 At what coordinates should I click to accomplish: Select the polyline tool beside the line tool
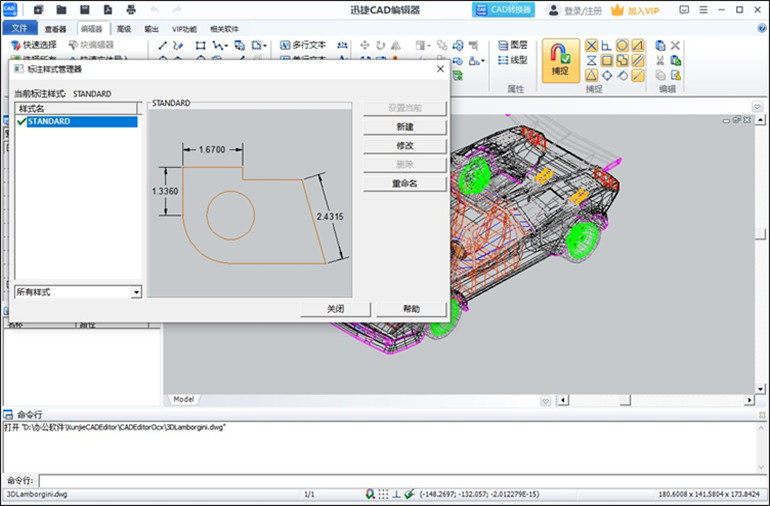178,46
